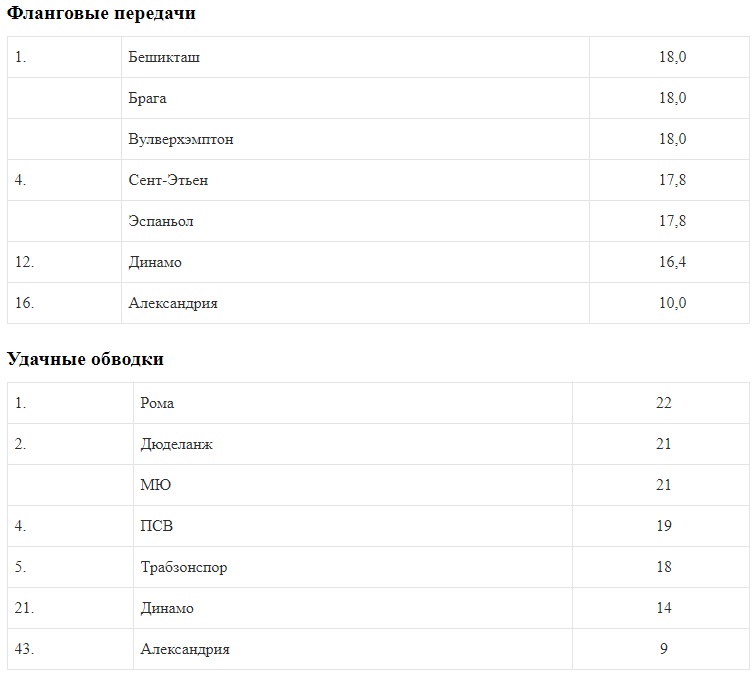This screenshot has height=682, width=755.
Task: Click Трабзонспор's value 18
Action: (663, 567)
